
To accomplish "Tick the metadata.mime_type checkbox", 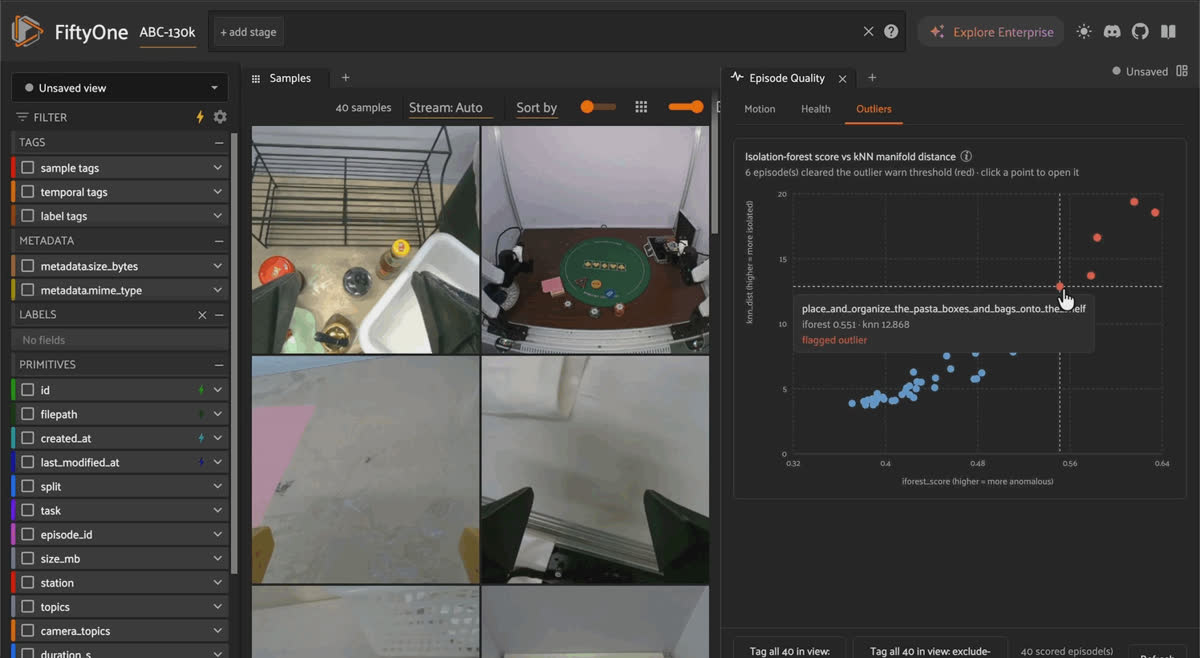I will tap(28, 290).
